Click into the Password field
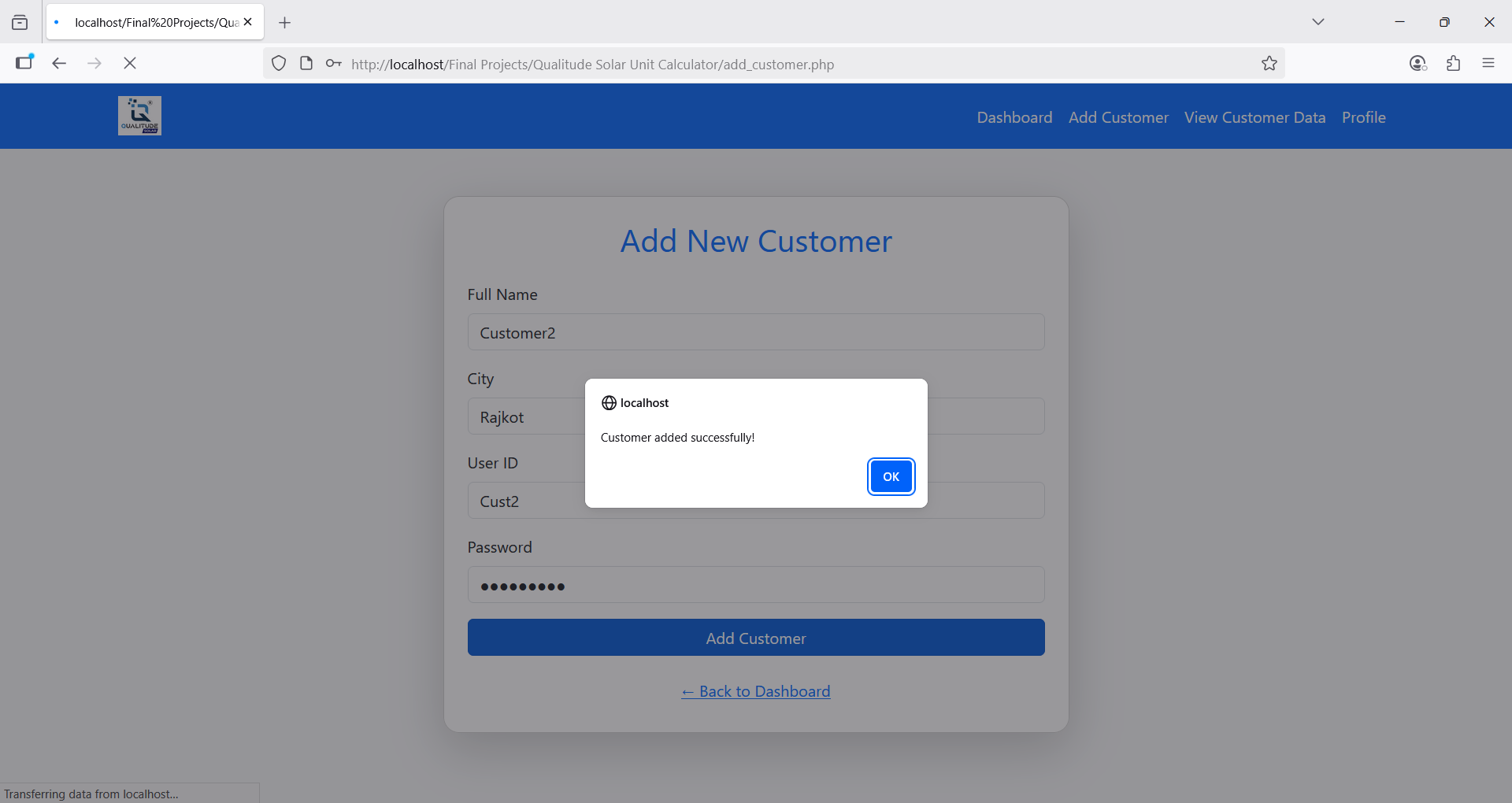Viewport: 1512px width, 803px height. (x=756, y=585)
